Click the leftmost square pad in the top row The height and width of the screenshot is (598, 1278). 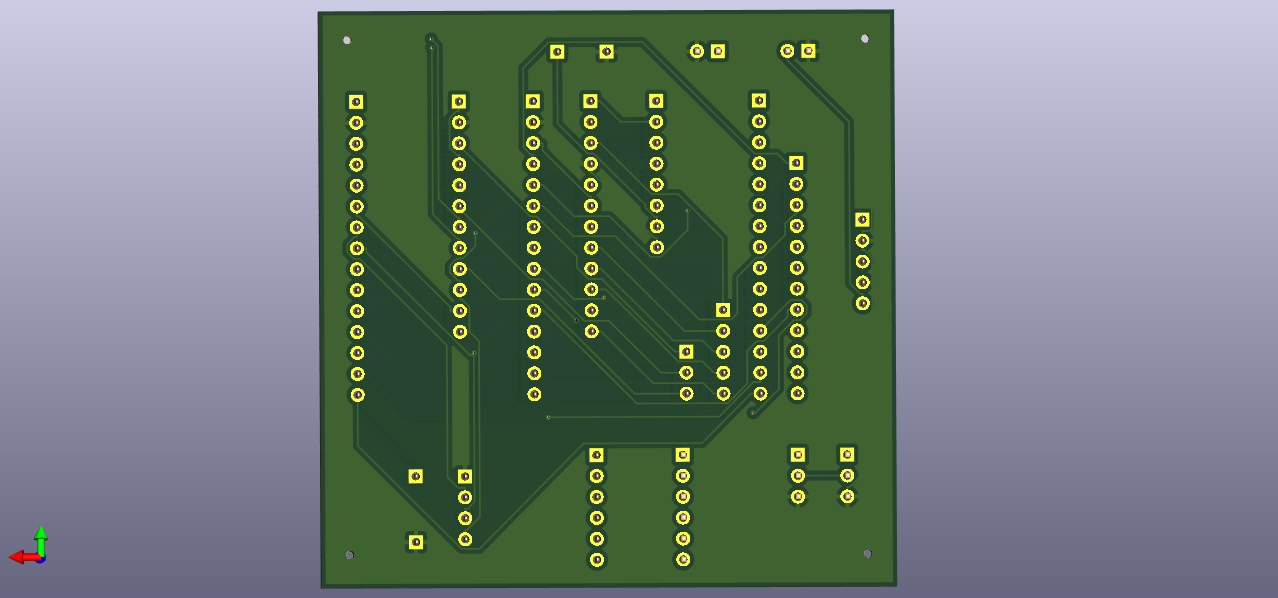[557, 52]
